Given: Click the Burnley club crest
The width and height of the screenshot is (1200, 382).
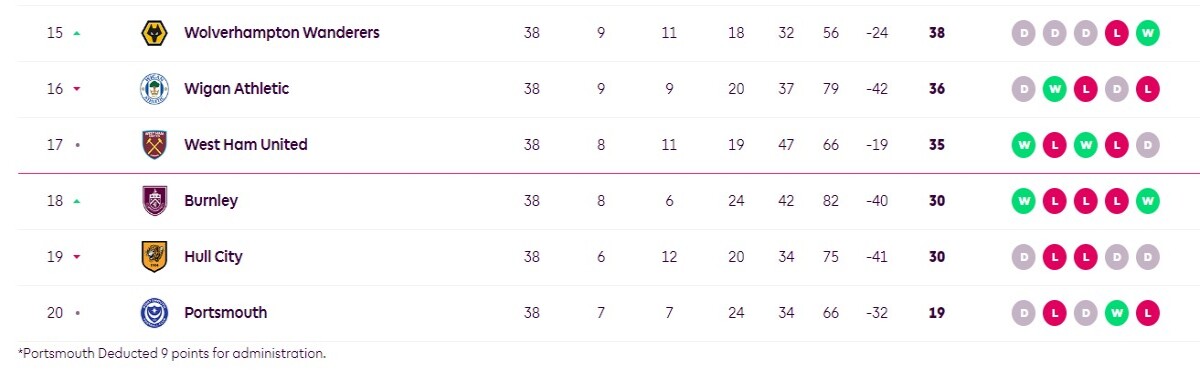Looking at the screenshot, I should 154,201.
